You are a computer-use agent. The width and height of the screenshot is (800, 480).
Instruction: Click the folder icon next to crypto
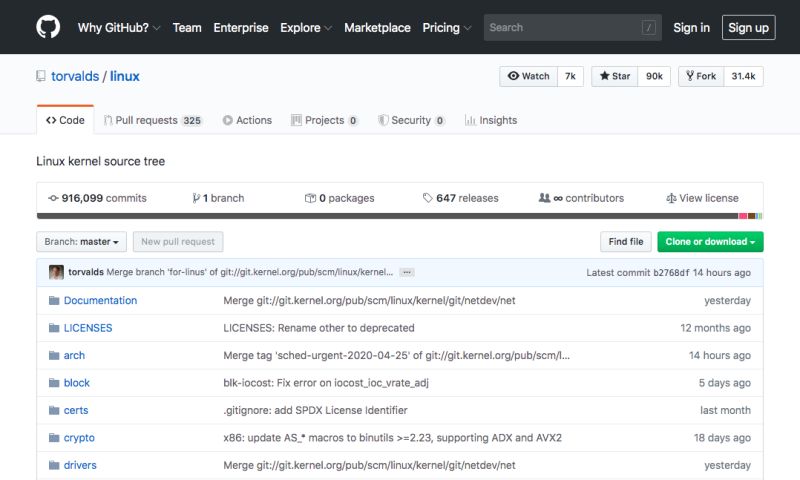54,438
